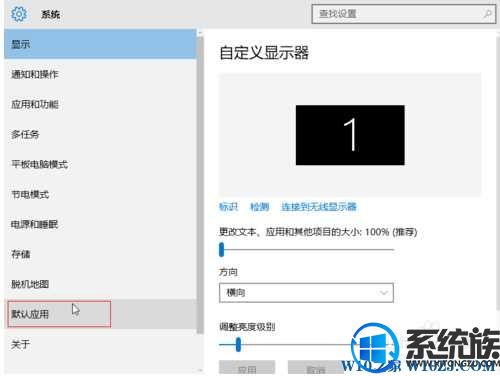Focus the 查找设置 search field

(x=404, y=14)
